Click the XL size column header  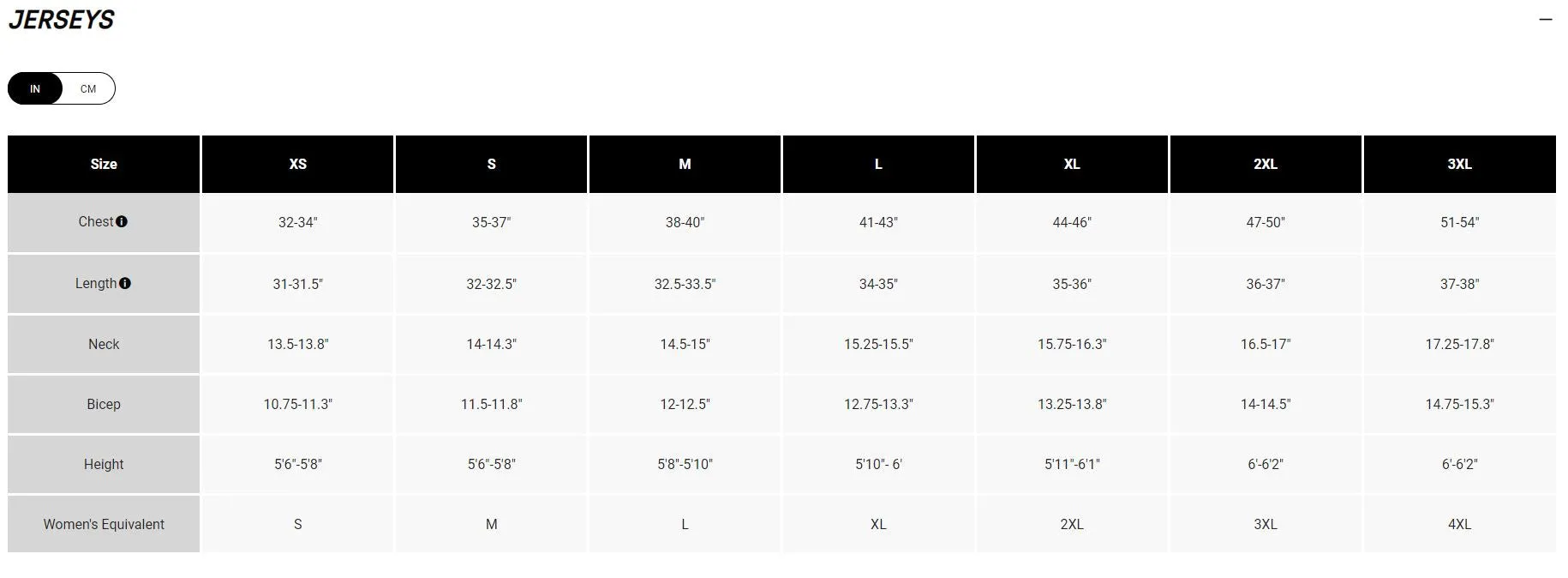[1072, 164]
